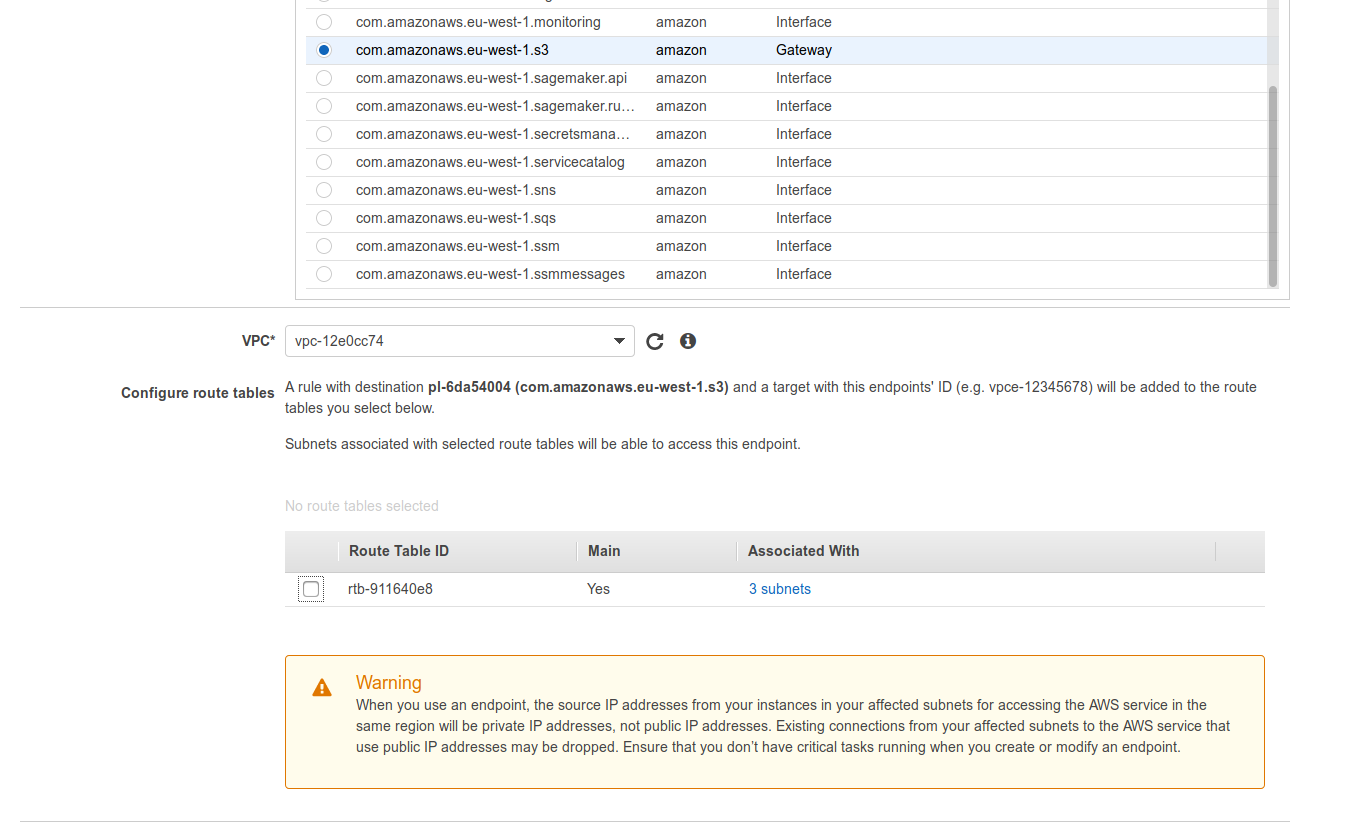This screenshot has height=834, width=1367.
Task: Enable the rtb-911640e8 route table checkbox
Action: (310, 588)
